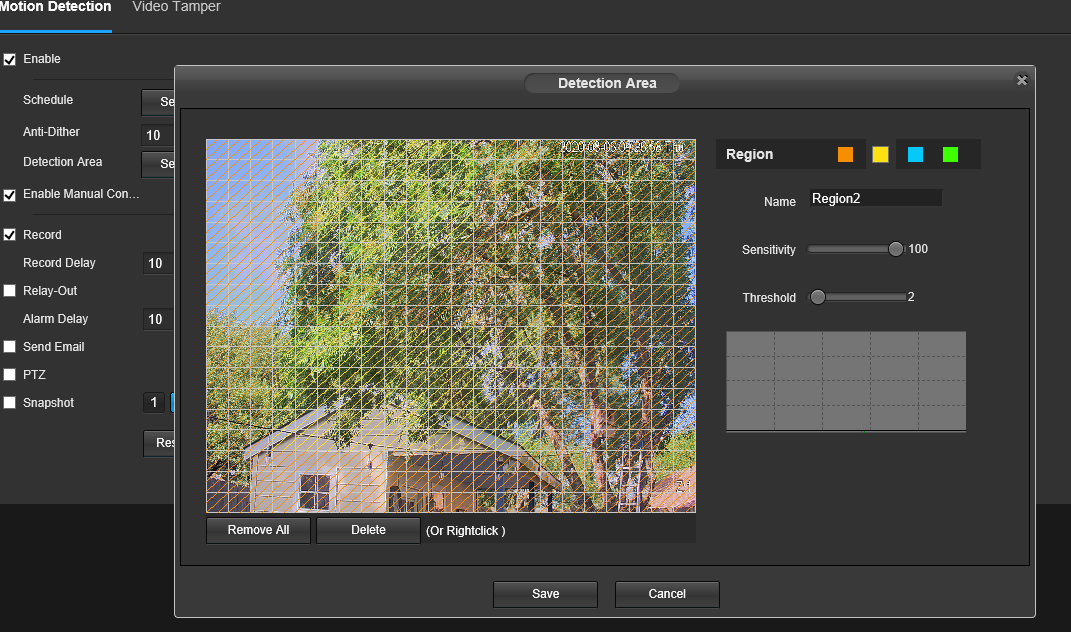Enable the Snapshot checkbox

coord(10,403)
